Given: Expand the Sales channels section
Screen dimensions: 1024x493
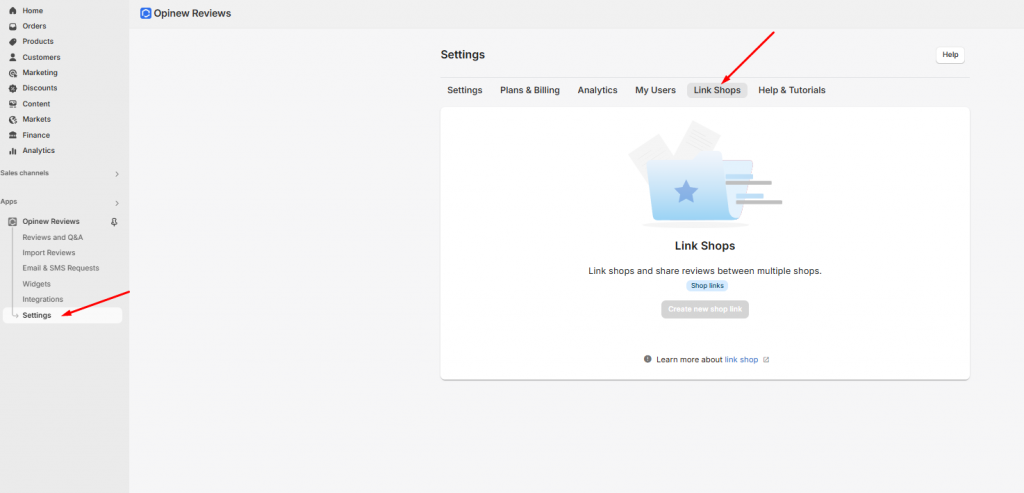Looking at the screenshot, I should click(x=117, y=174).
